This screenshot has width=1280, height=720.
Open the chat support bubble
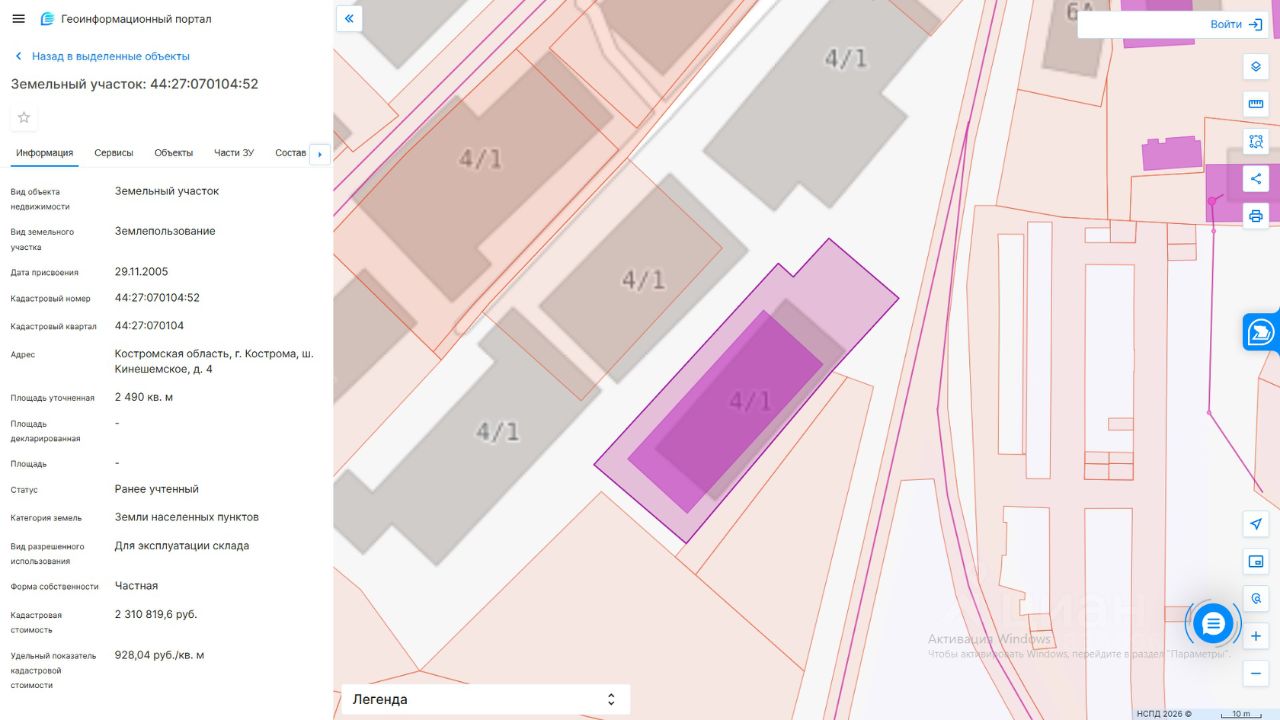[x=1213, y=624]
